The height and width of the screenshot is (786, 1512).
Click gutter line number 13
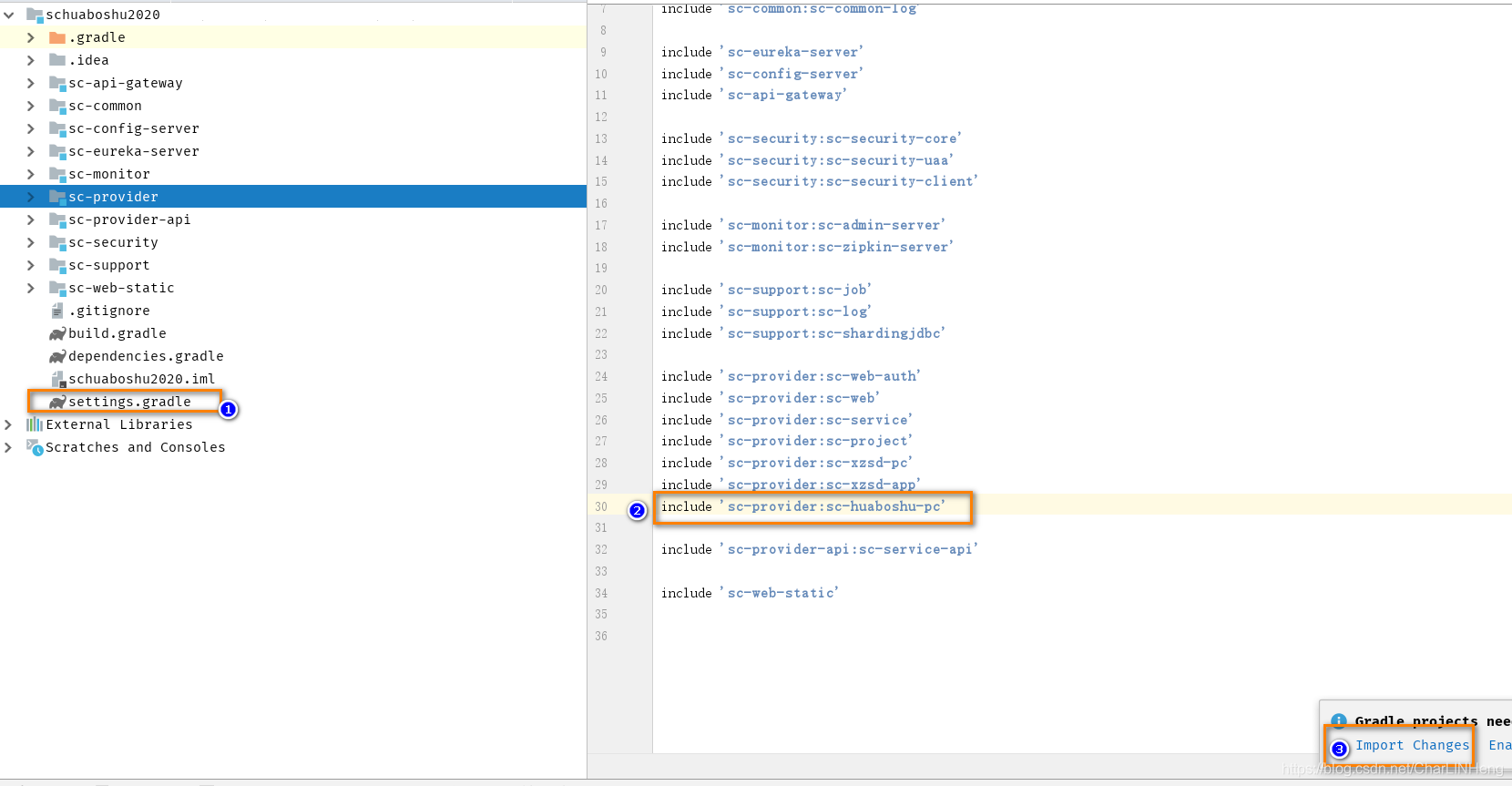tap(601, 138)
